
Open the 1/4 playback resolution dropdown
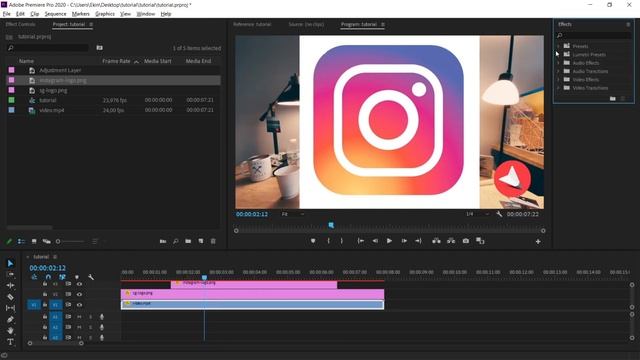click(x=478, y=214)
